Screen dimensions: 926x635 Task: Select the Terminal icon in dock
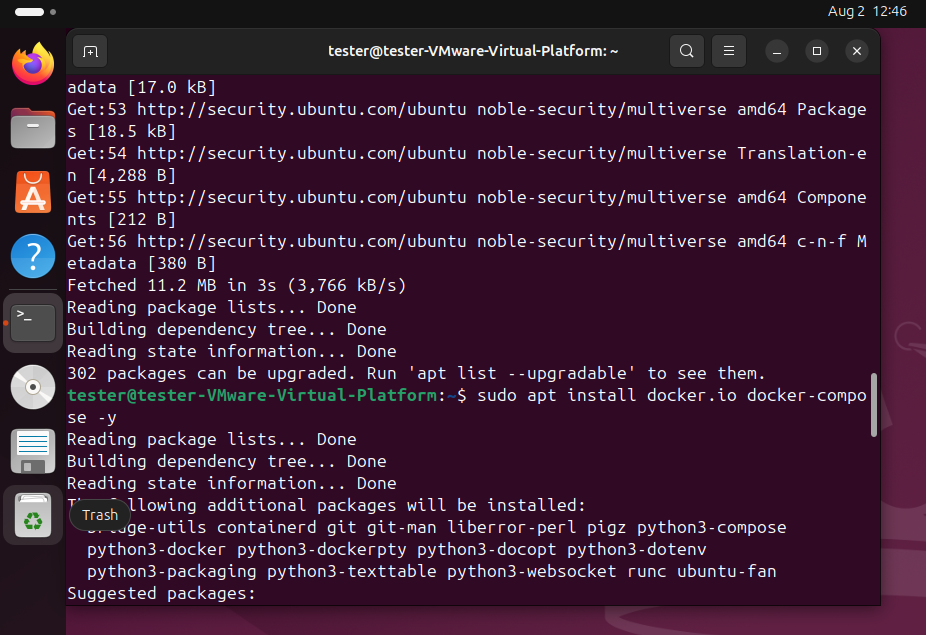(33, 323)
